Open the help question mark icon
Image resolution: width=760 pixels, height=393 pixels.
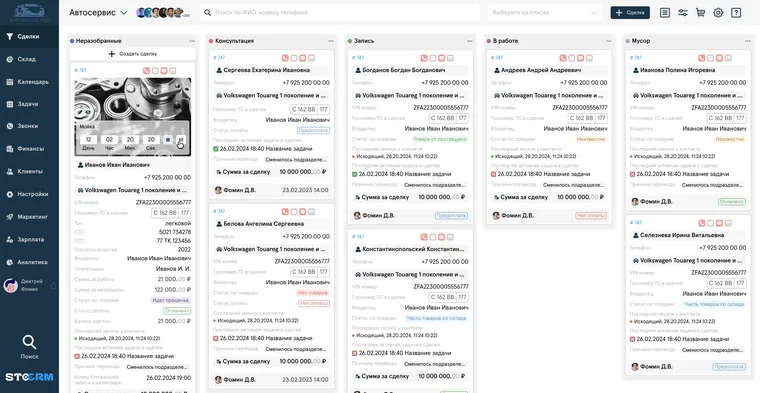point(736,13)
